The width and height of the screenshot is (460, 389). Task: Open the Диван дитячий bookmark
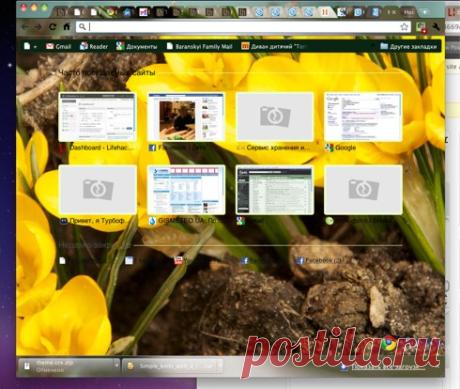[273, 46]
